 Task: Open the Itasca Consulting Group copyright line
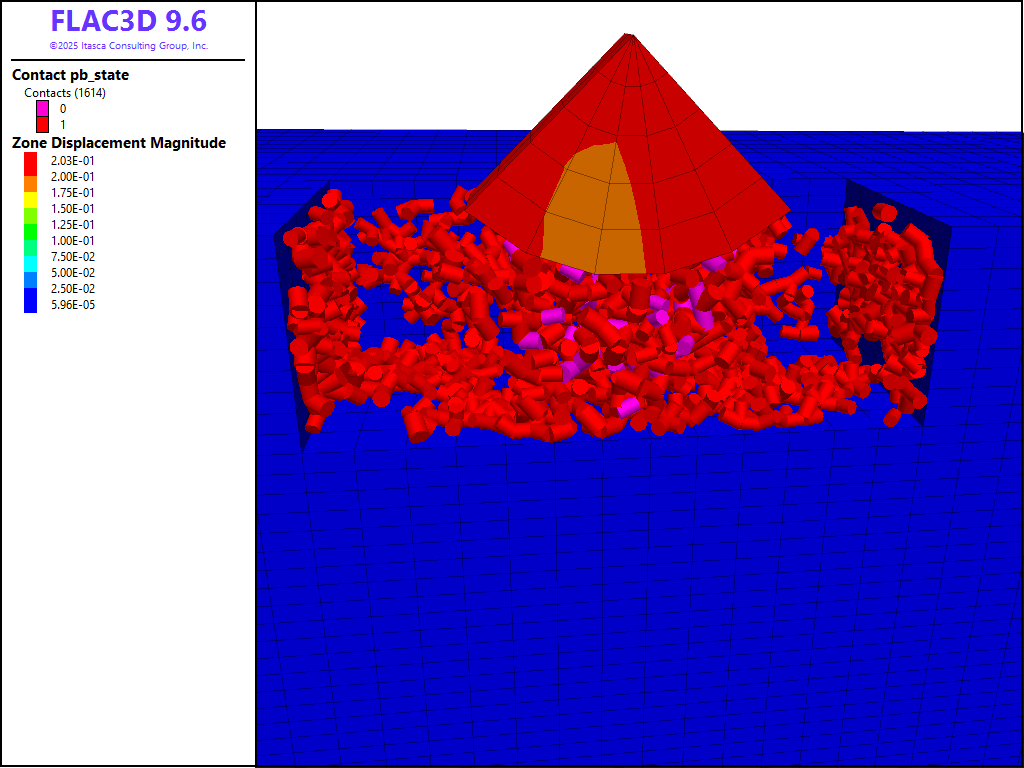[129, 46]
